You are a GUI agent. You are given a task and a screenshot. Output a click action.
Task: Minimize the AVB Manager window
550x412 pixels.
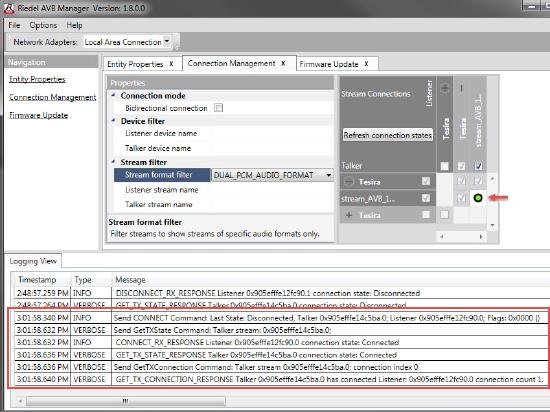click(532, 6)
